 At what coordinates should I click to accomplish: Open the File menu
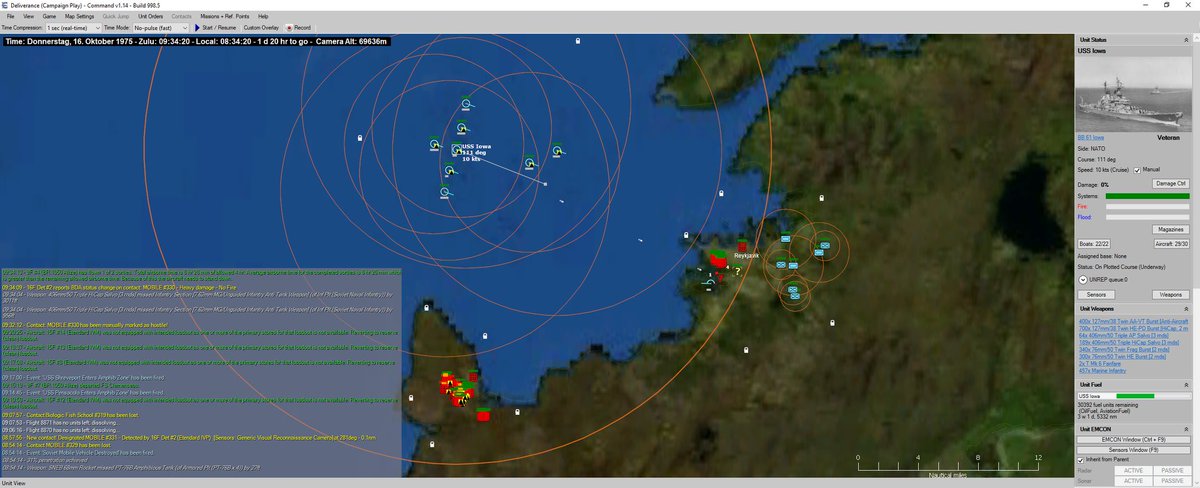pos(9,17)
